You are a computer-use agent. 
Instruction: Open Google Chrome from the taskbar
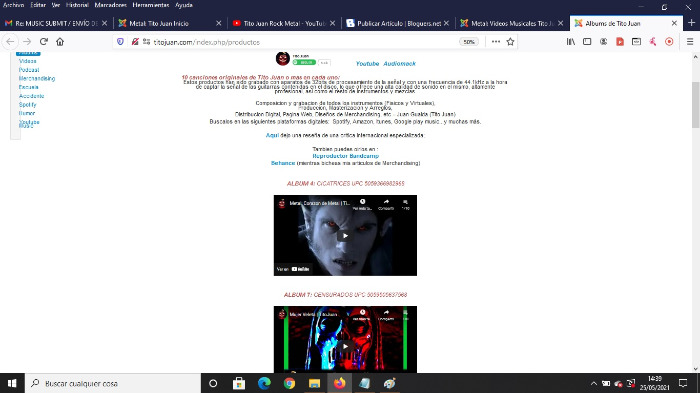click(x=289, y=383)
